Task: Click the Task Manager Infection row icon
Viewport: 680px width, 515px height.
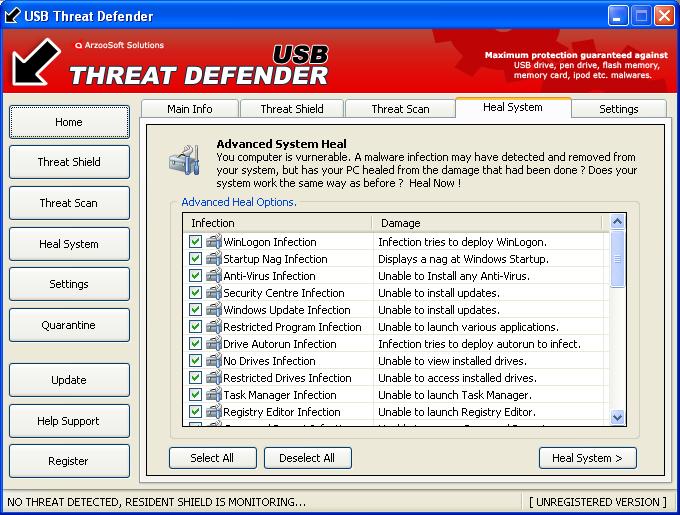Action: [214, 394]
